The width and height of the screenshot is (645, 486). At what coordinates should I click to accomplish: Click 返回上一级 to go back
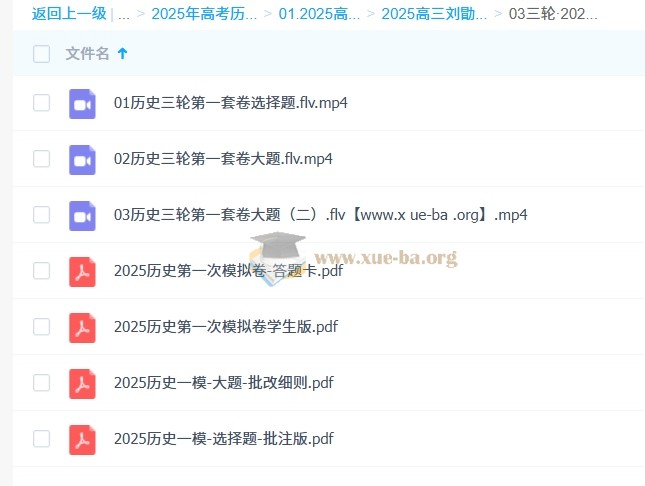tap(68, 14)
